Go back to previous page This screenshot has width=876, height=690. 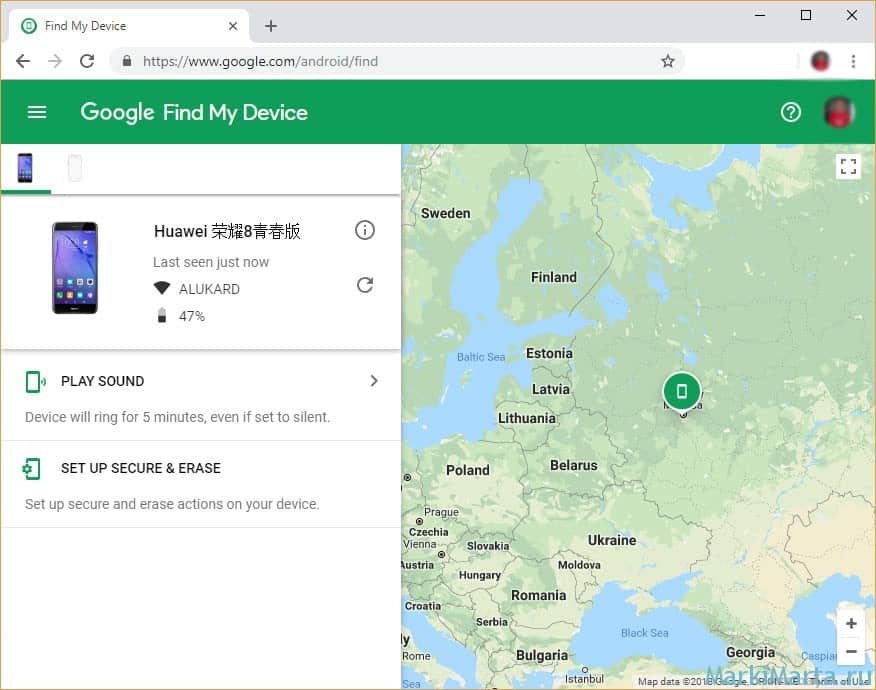pos(23,61)
